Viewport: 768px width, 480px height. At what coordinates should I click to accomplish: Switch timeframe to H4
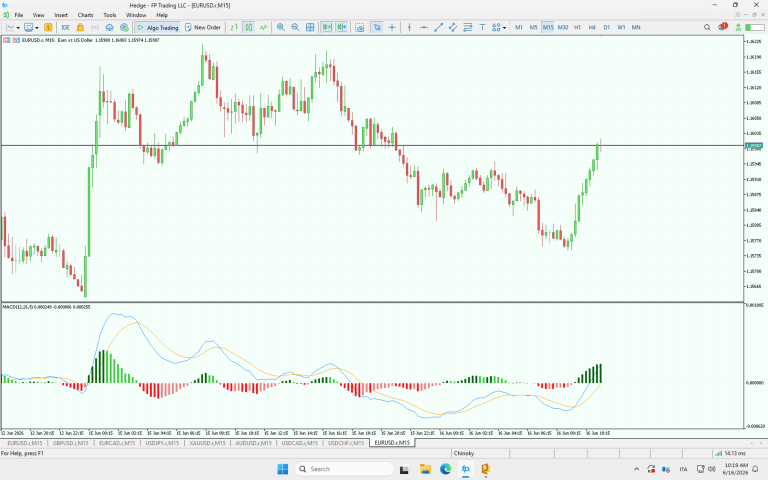point(592,27)
